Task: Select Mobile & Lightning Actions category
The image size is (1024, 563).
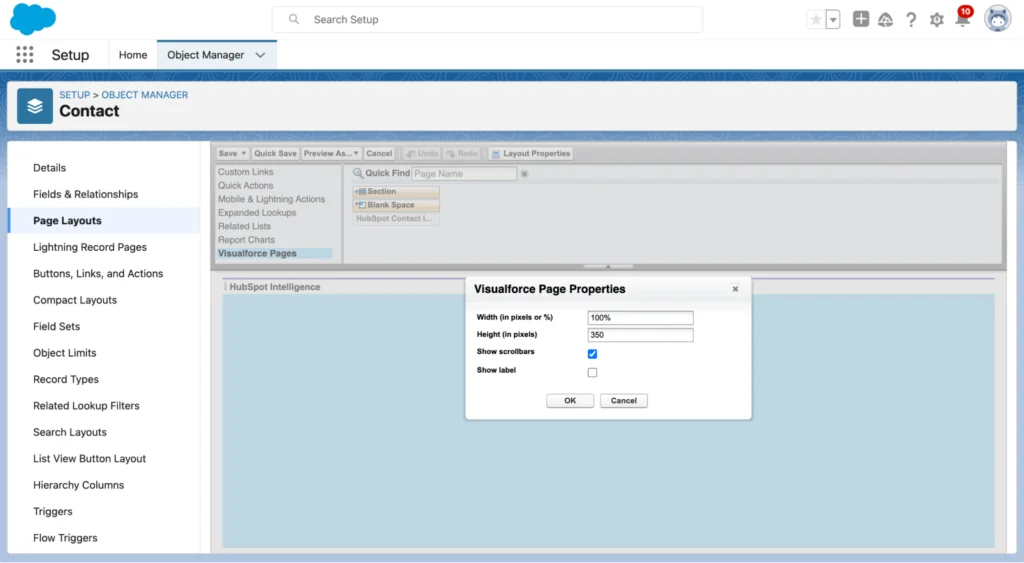Action: [x=271, y=199]
